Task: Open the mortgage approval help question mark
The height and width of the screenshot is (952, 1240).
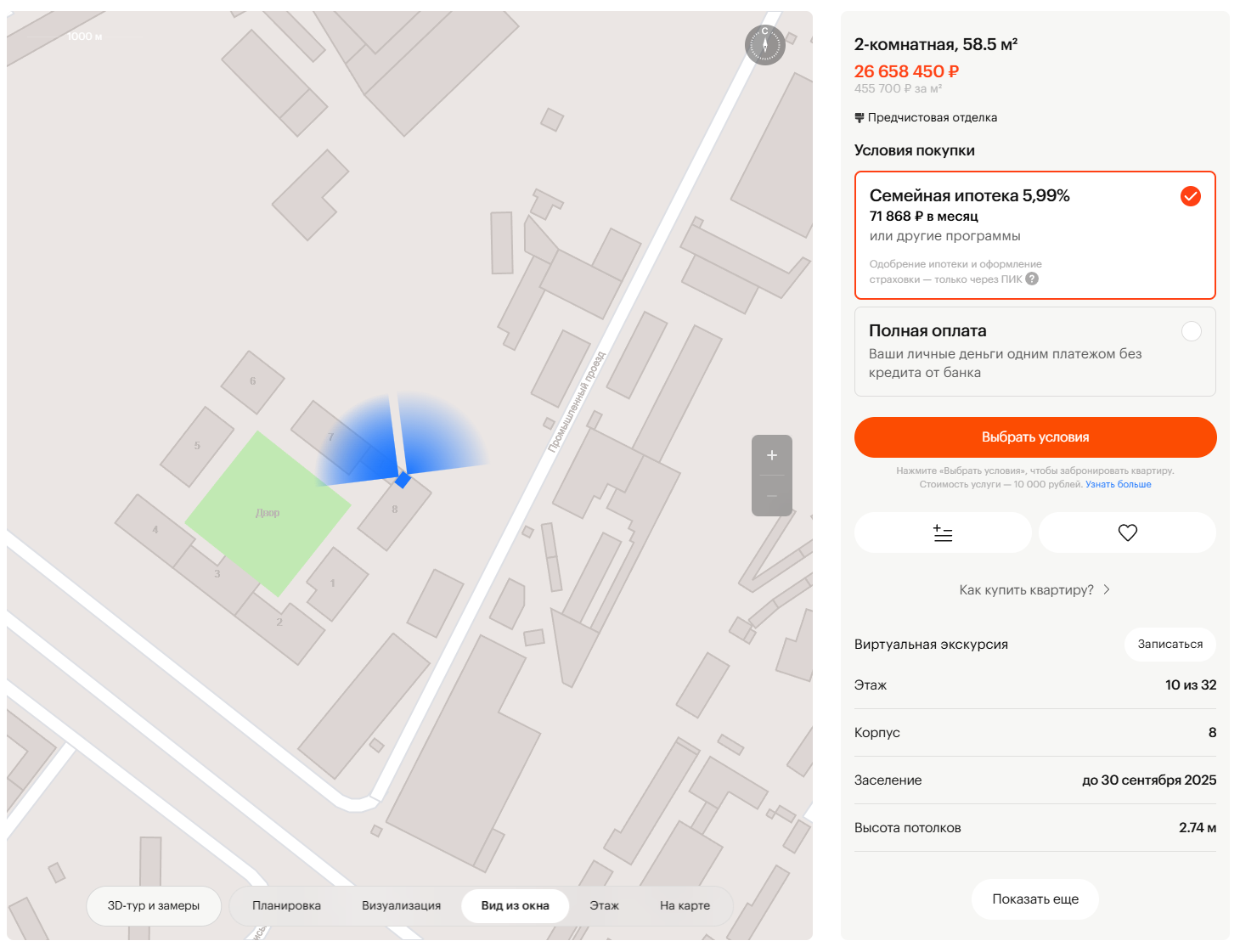Action: [x=1032, y=279]
